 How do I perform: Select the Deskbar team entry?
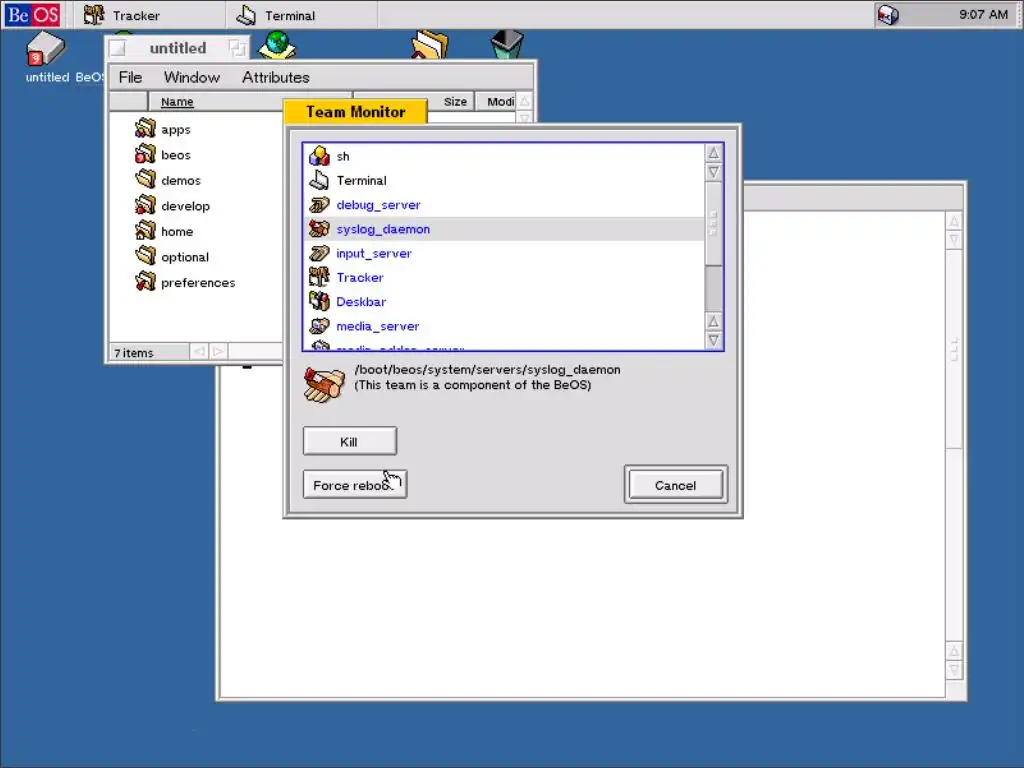(504, 301)
